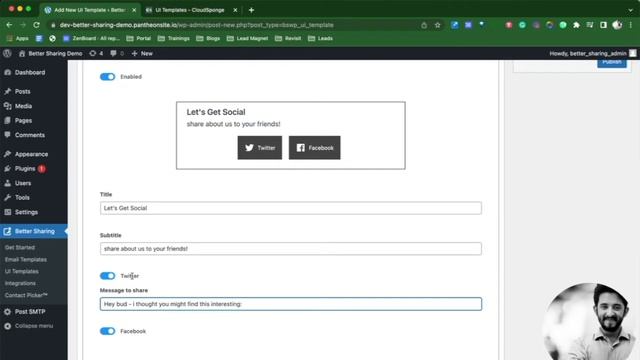Toggle the Enabled switch
Screen dimensions: 640x360
[107, 77]
